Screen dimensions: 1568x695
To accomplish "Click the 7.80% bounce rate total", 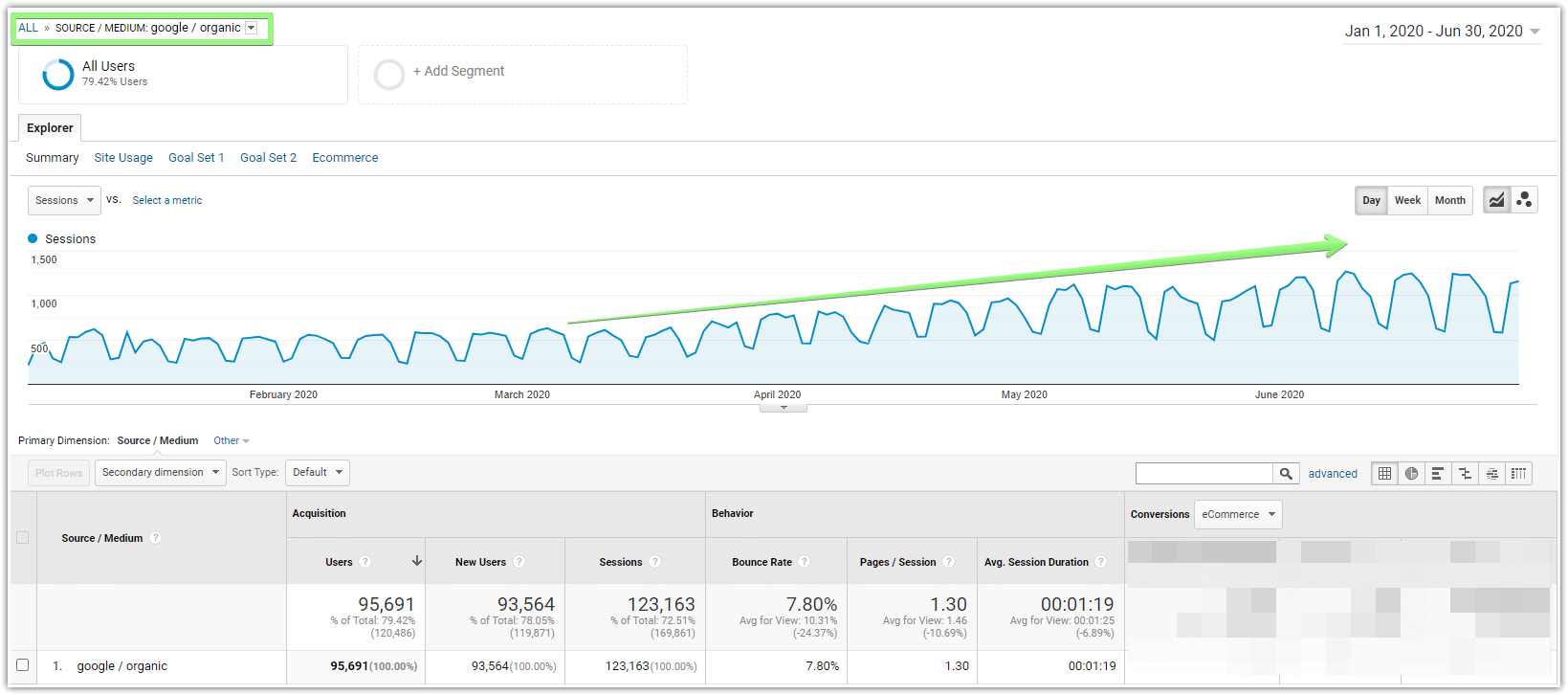I will tap(811, 604).
